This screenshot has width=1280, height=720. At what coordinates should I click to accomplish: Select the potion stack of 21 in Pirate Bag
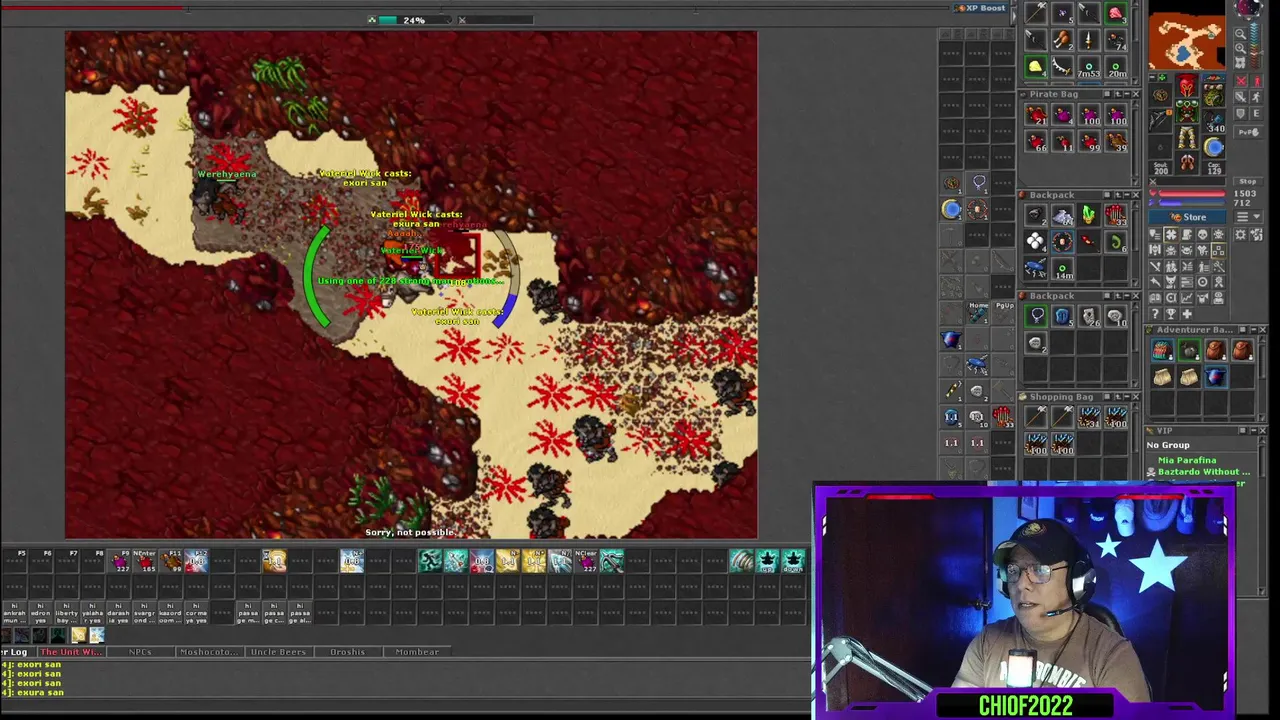pos(1036,114)
